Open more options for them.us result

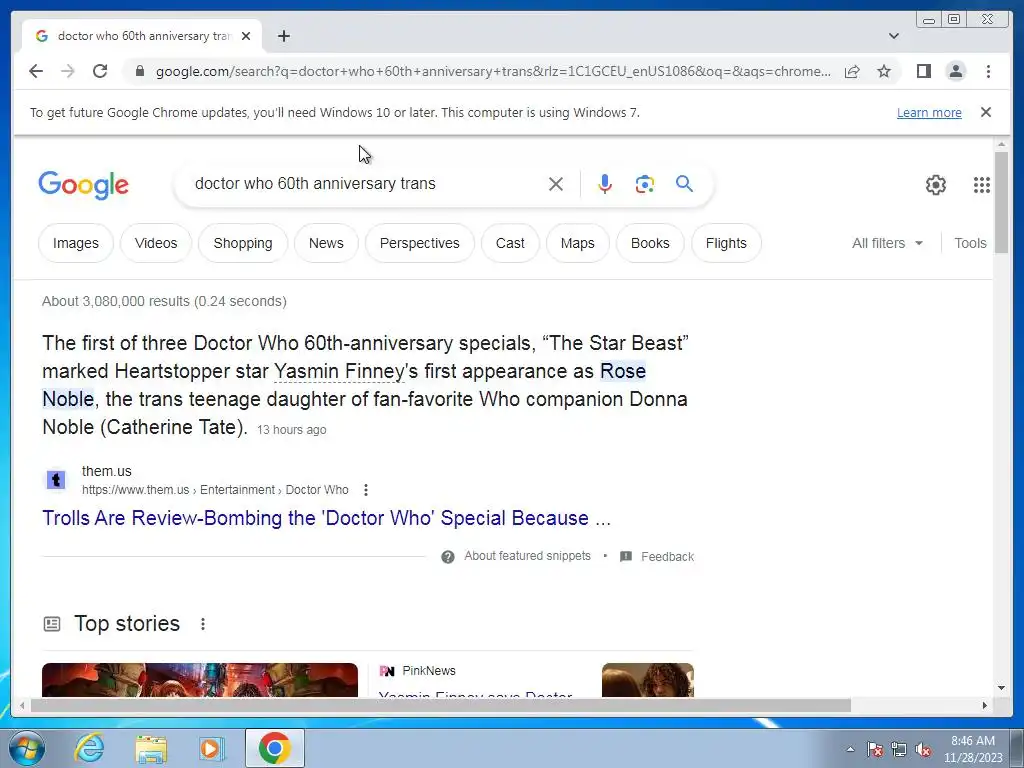[366, 490]
